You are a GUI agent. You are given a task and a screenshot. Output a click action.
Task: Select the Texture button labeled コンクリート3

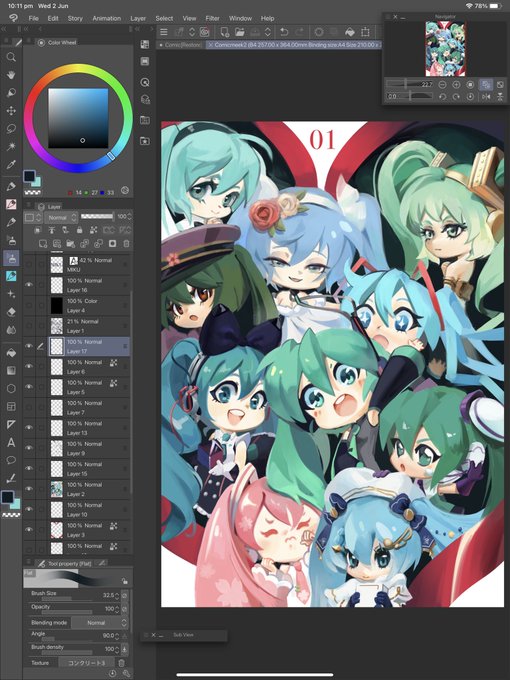[x=86, y=663]
